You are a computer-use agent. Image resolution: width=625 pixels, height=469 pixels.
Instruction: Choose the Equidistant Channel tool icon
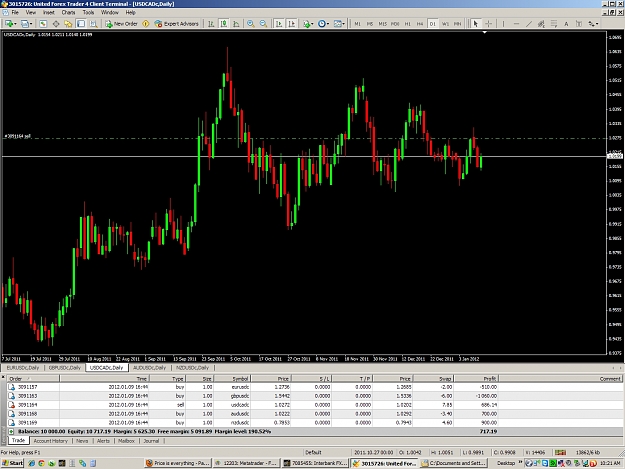[x=541, y=24]
